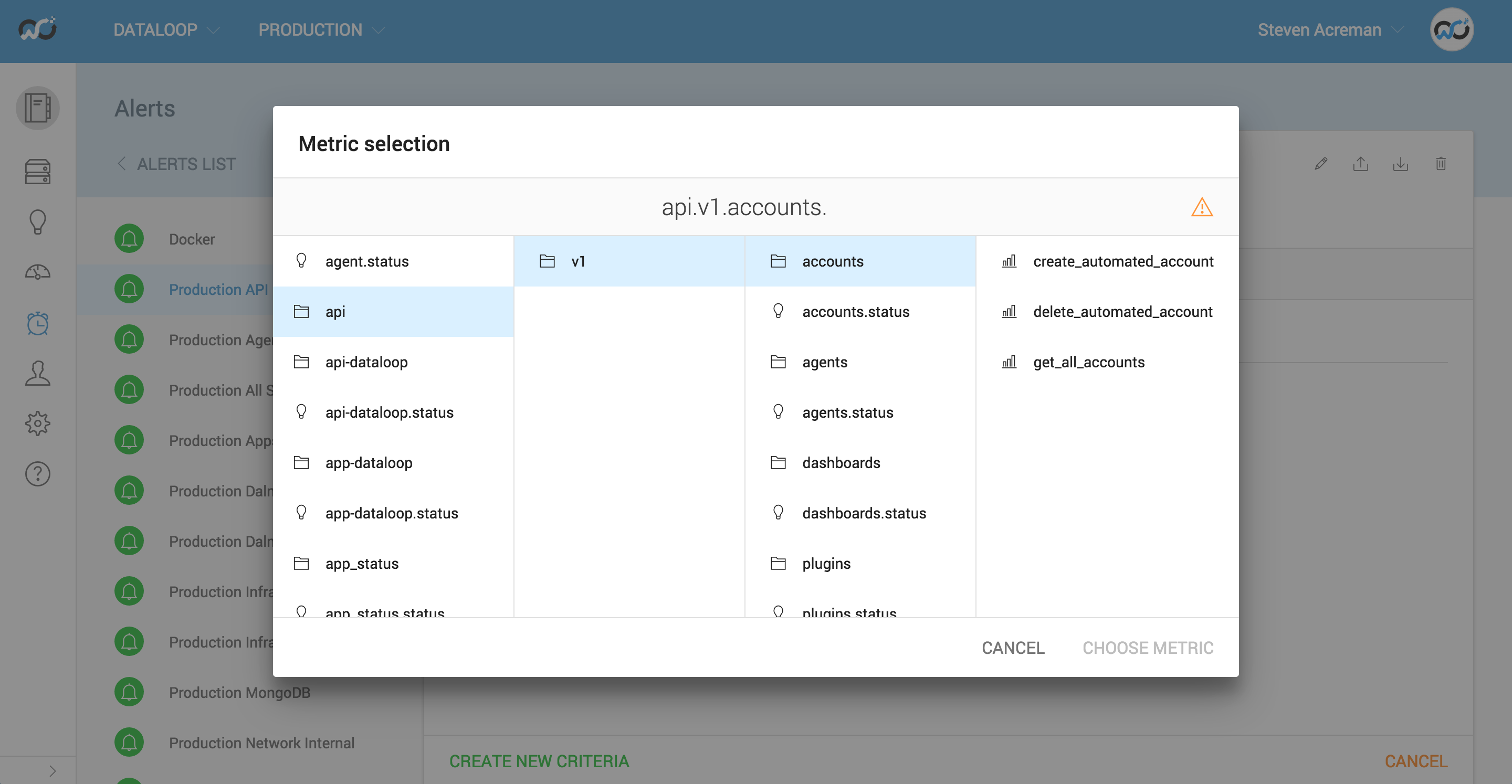Click the Dataloop logo in the header
This screenshot has width=1512, height=784.
pos(38,29)
